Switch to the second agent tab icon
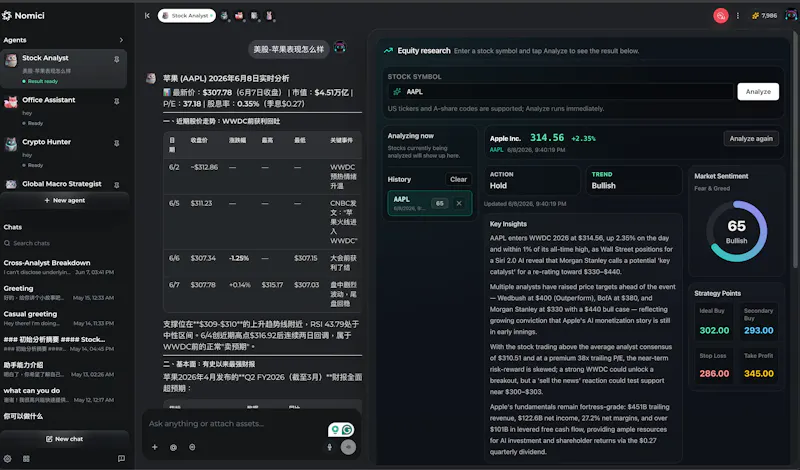This screenshot has width=800, height=470. (224, 16)
